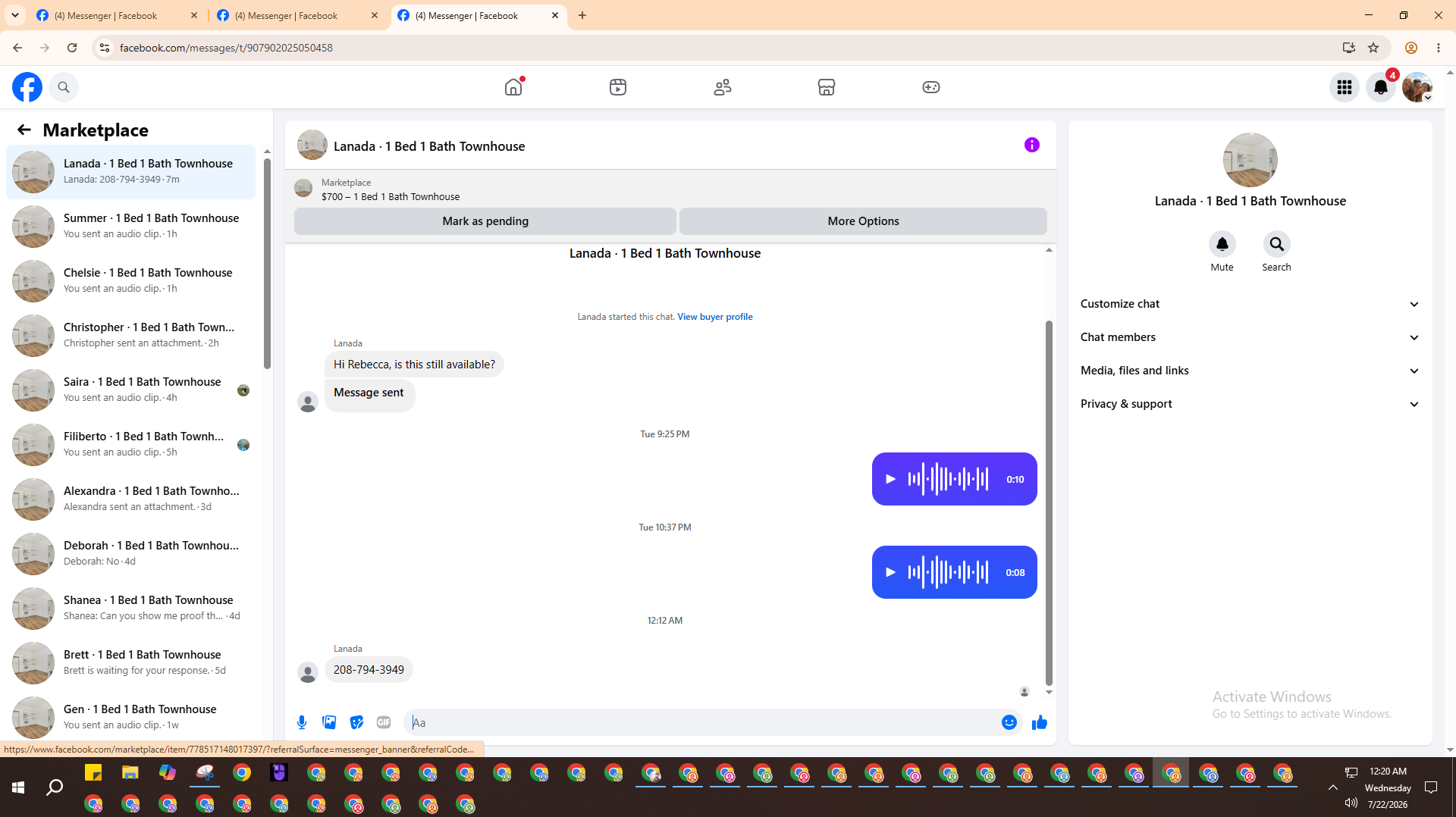Open the Chrome three-dot menu
This screenshot has height=817, width=1456.
[x=1439, y=48]
